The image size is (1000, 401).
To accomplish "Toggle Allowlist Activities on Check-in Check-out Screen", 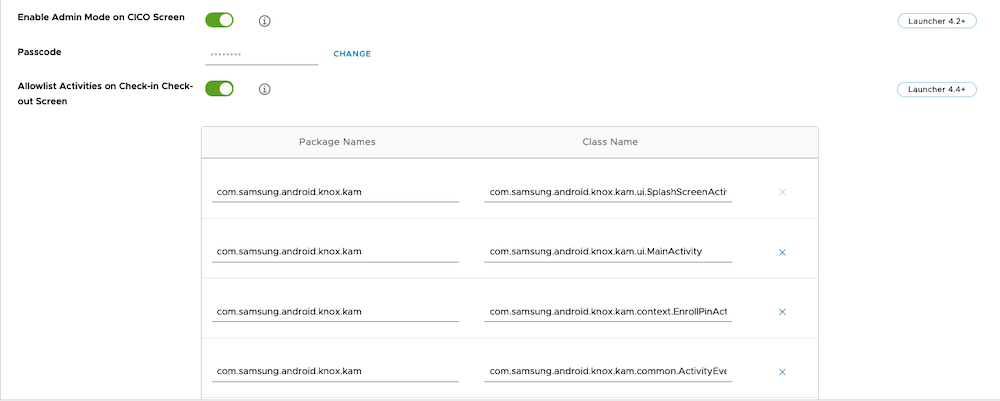I will (x=219, y=89).
